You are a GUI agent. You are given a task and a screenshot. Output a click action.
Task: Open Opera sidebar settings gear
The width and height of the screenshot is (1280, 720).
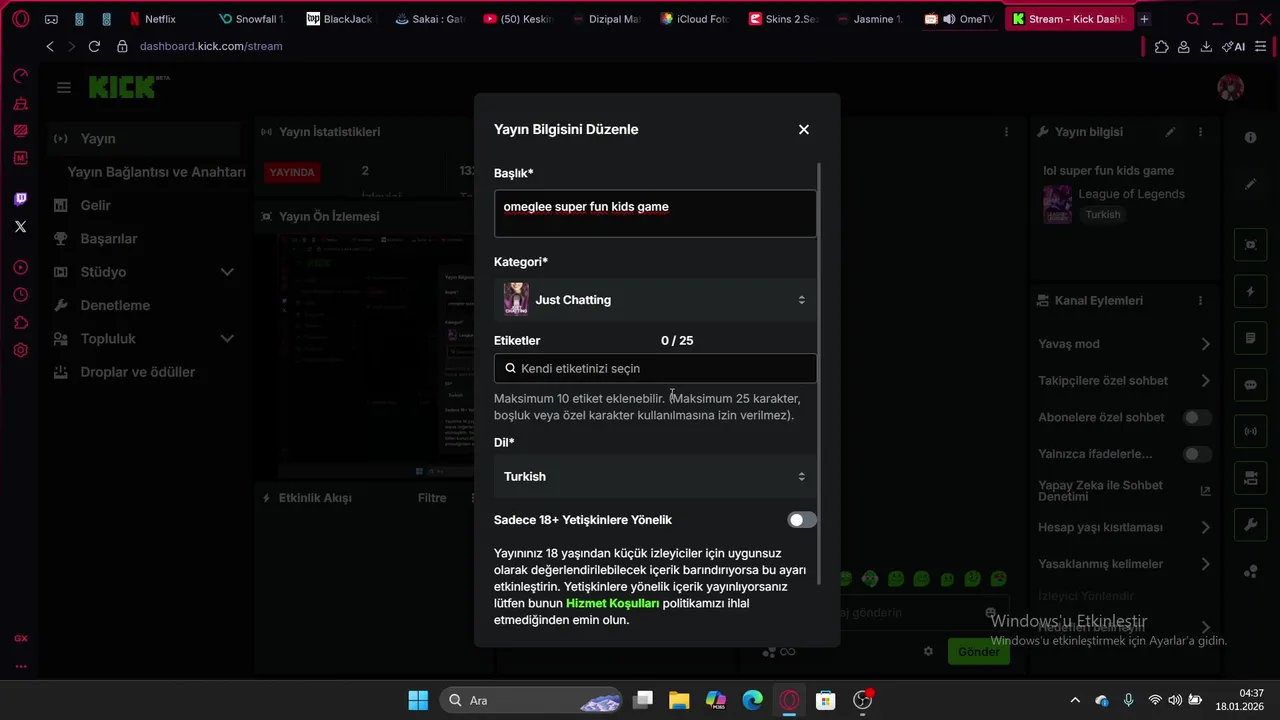(21, 350)
